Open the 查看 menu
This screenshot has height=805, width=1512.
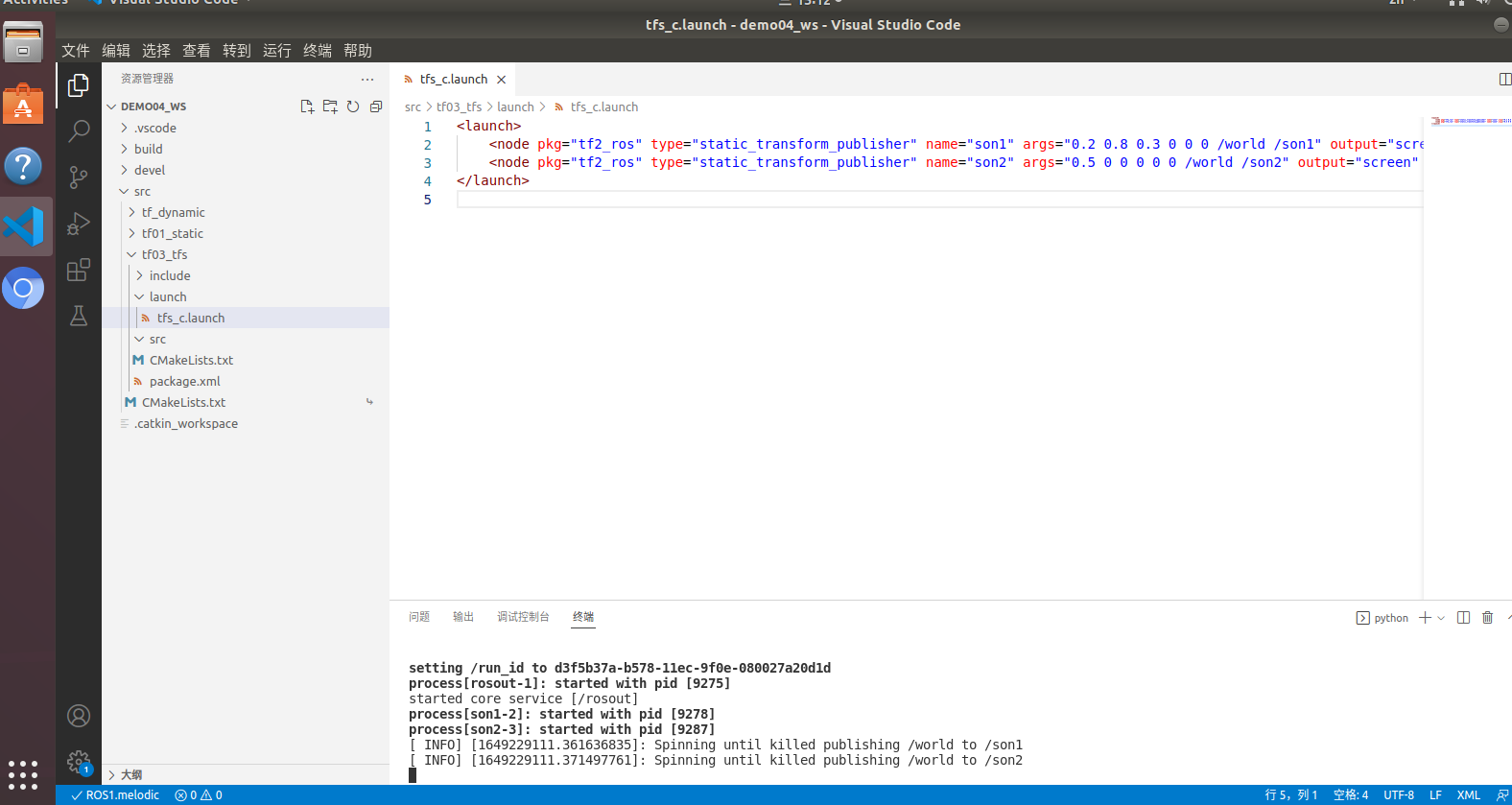pos(197,51)
